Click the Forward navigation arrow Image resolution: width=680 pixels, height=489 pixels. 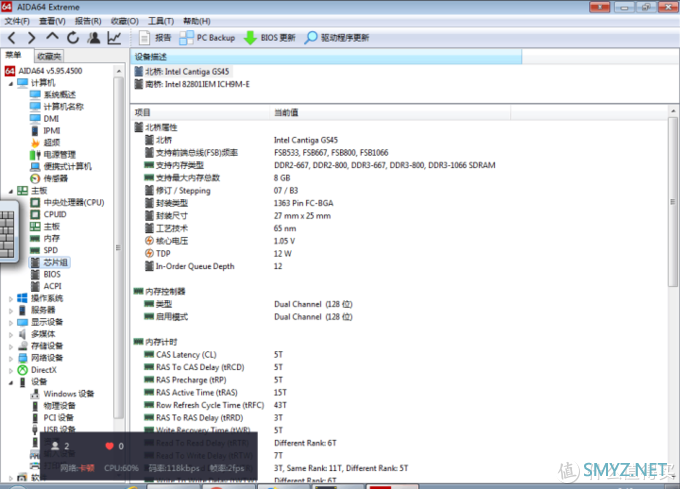(x=31, y=38)
